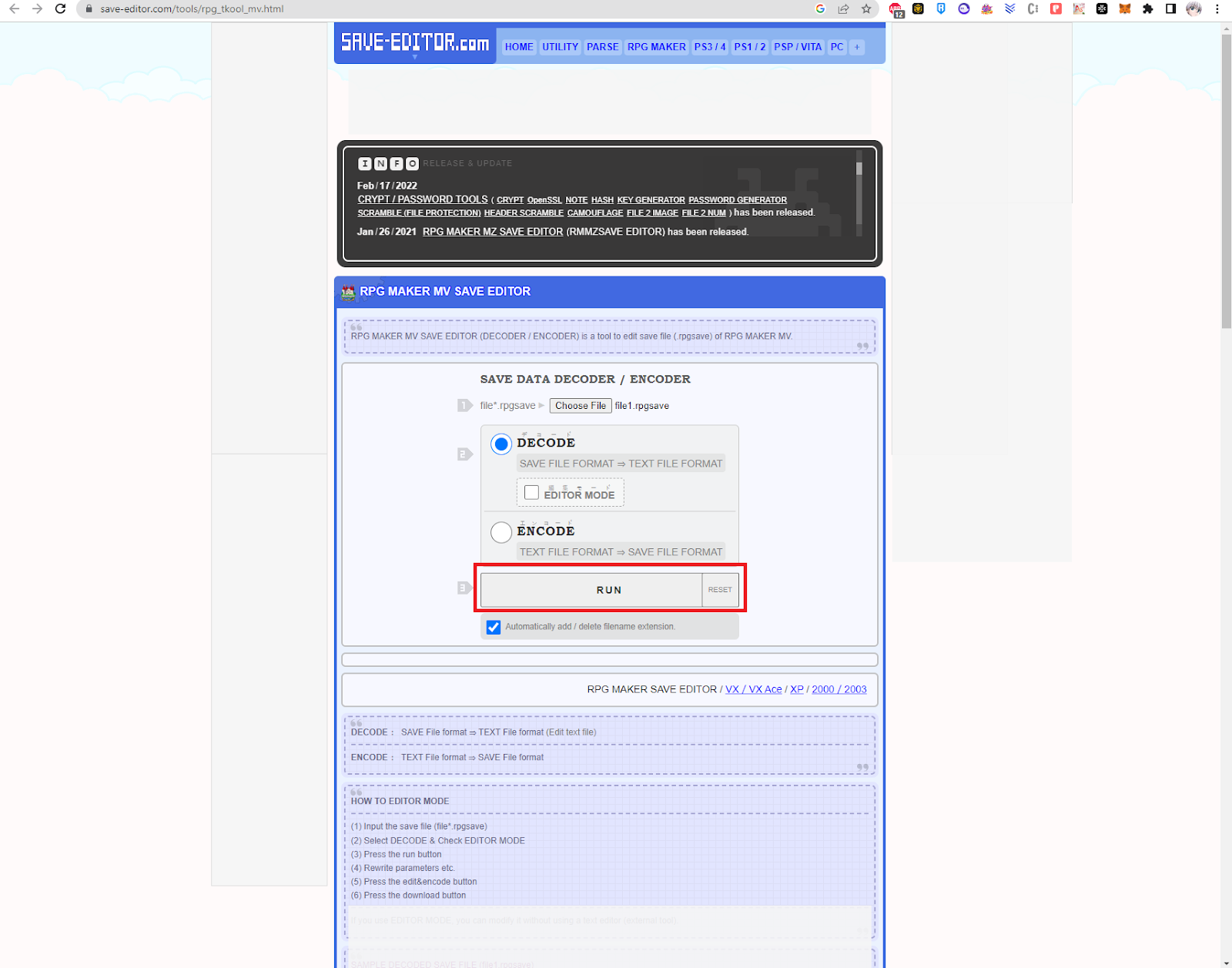This screenshot has width=1232, height=968.
Task: Open the KEY GENERATOR link
Action: pos(651,200)
